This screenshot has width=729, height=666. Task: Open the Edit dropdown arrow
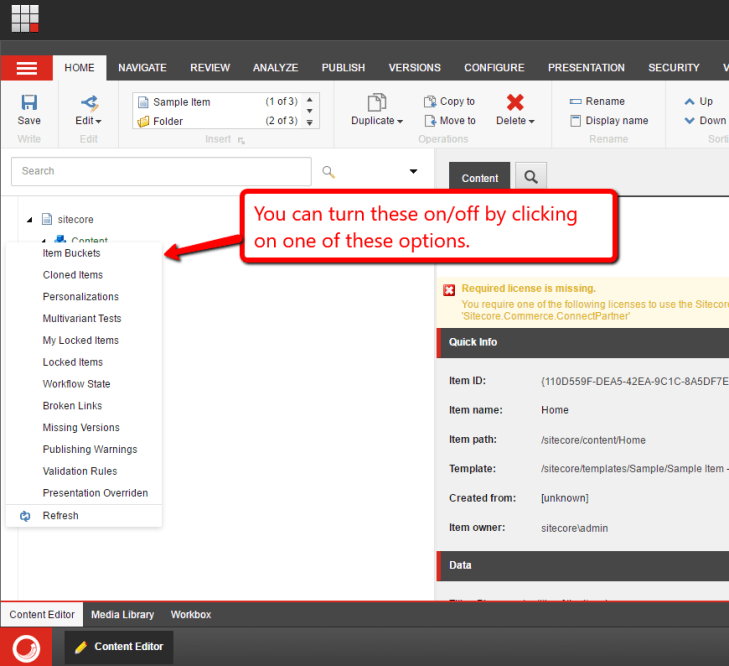99,121
